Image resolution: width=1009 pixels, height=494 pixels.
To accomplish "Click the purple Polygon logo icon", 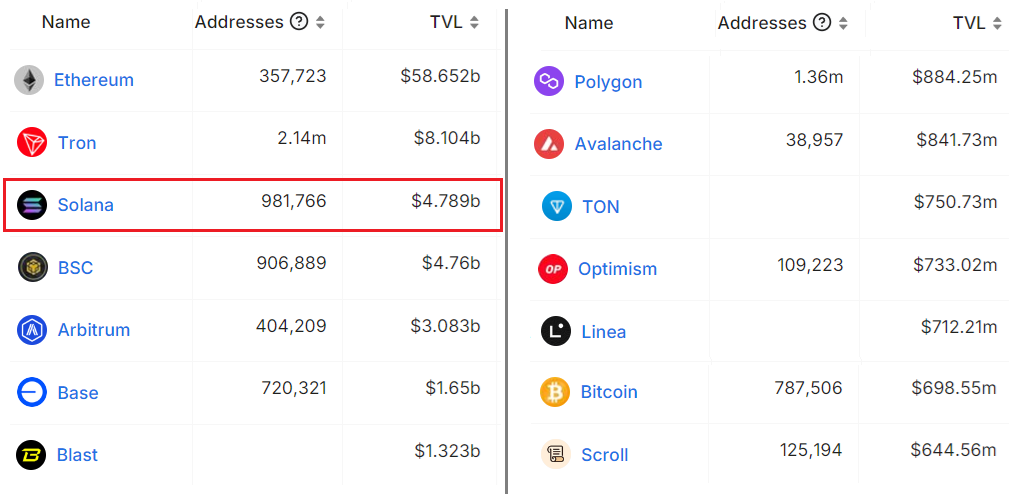I will pos(549,82).
